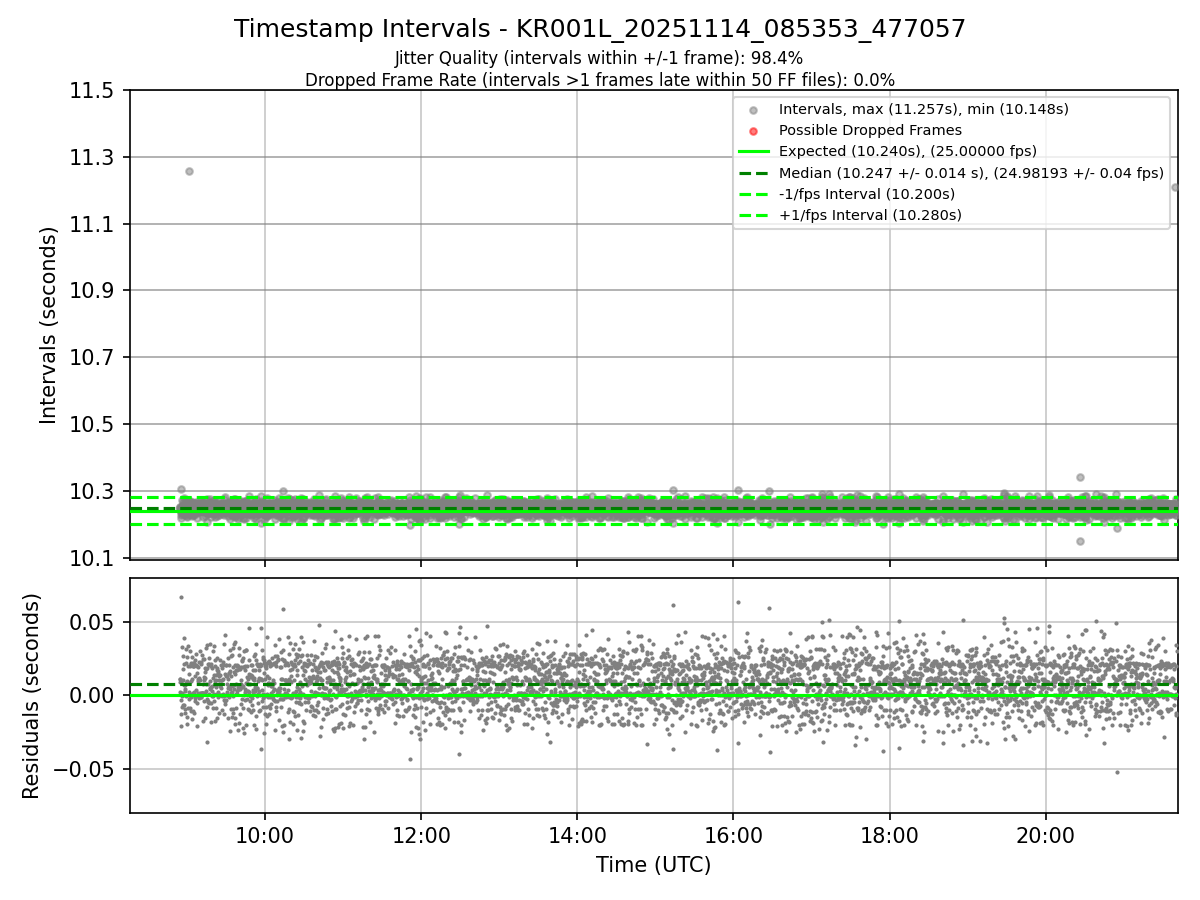Select legend entry 'Expected (10.240s), (25.00000 fps)'
This screenshot has width=1200, height=900.
tap(908, 151)
